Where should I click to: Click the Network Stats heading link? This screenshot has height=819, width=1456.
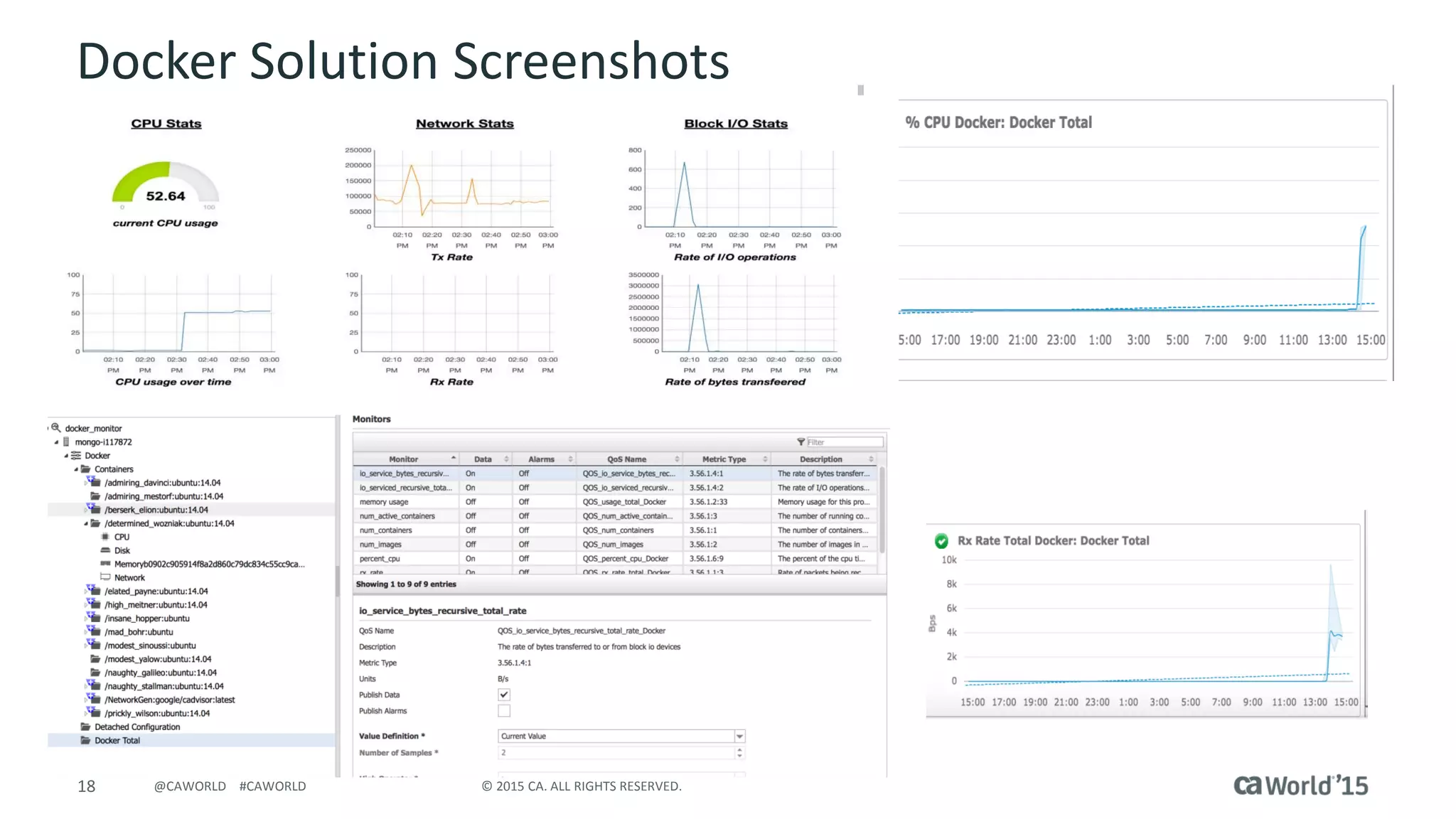pyautogui.click(x=465, y=124)
